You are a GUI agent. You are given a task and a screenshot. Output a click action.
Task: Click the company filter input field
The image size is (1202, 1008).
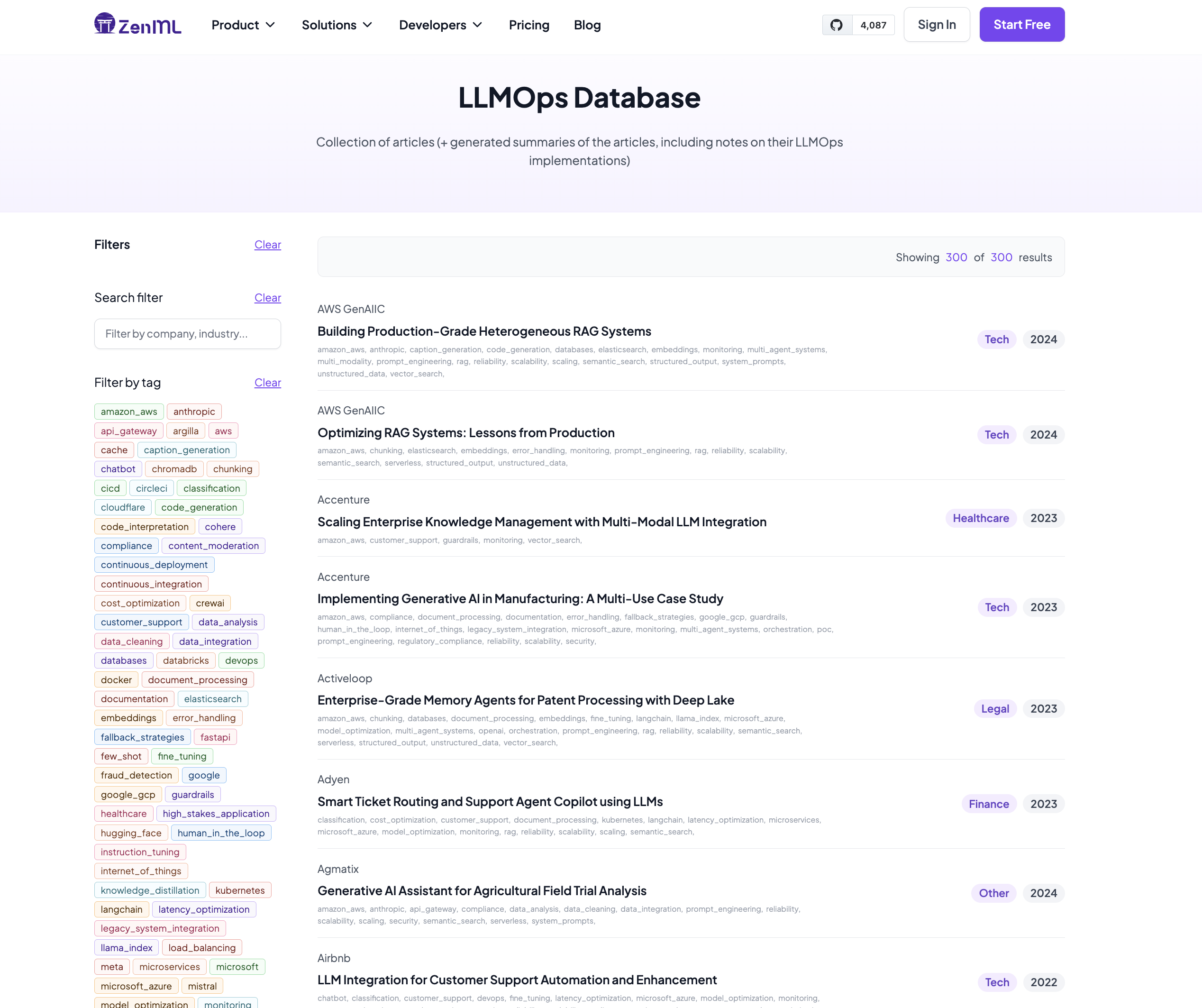coord(187,333)
